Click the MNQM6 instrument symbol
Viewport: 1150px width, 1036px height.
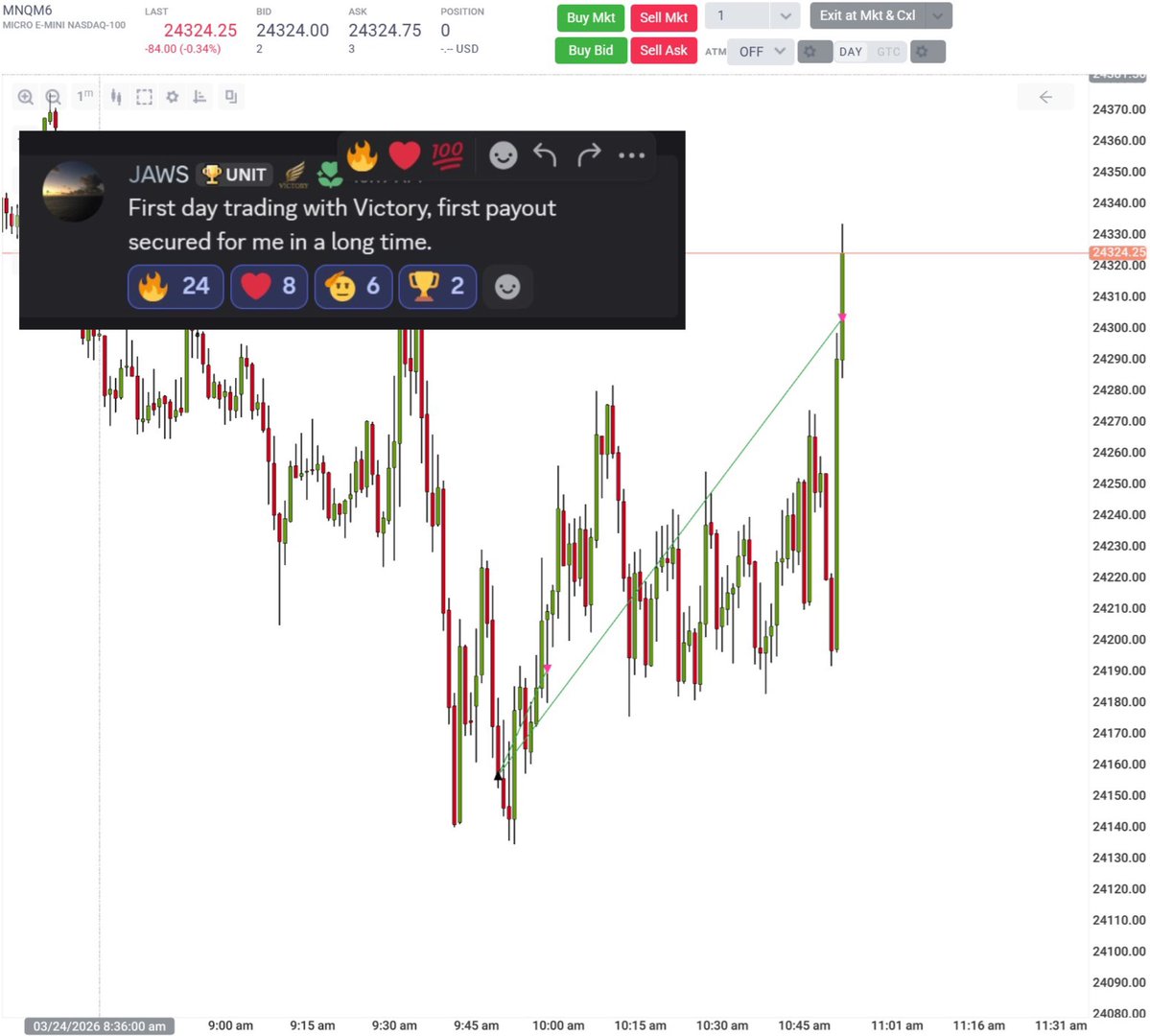(x=27, y=11)
